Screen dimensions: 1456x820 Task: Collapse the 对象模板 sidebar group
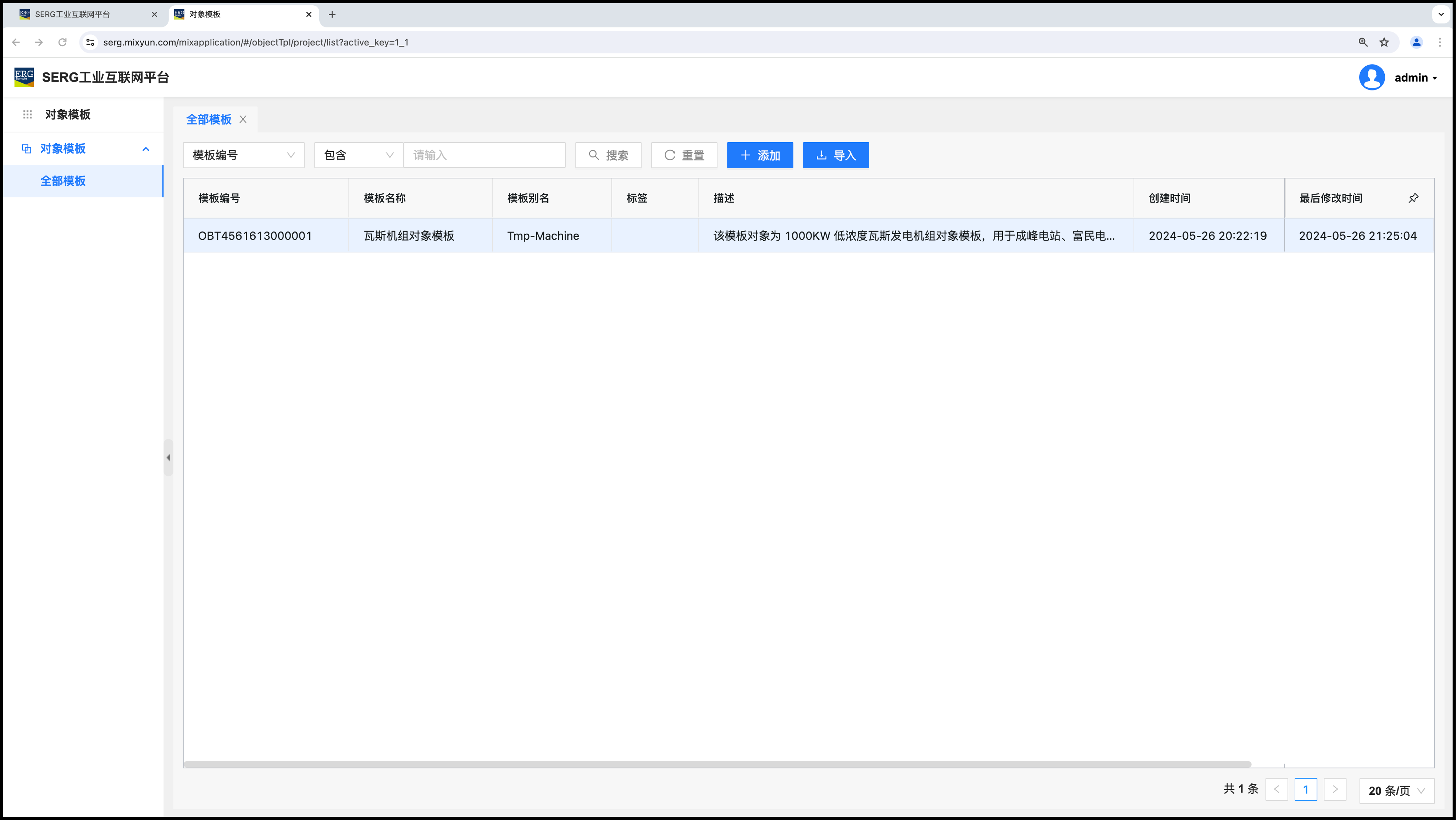pyautogui.click(x=146, y=149)
